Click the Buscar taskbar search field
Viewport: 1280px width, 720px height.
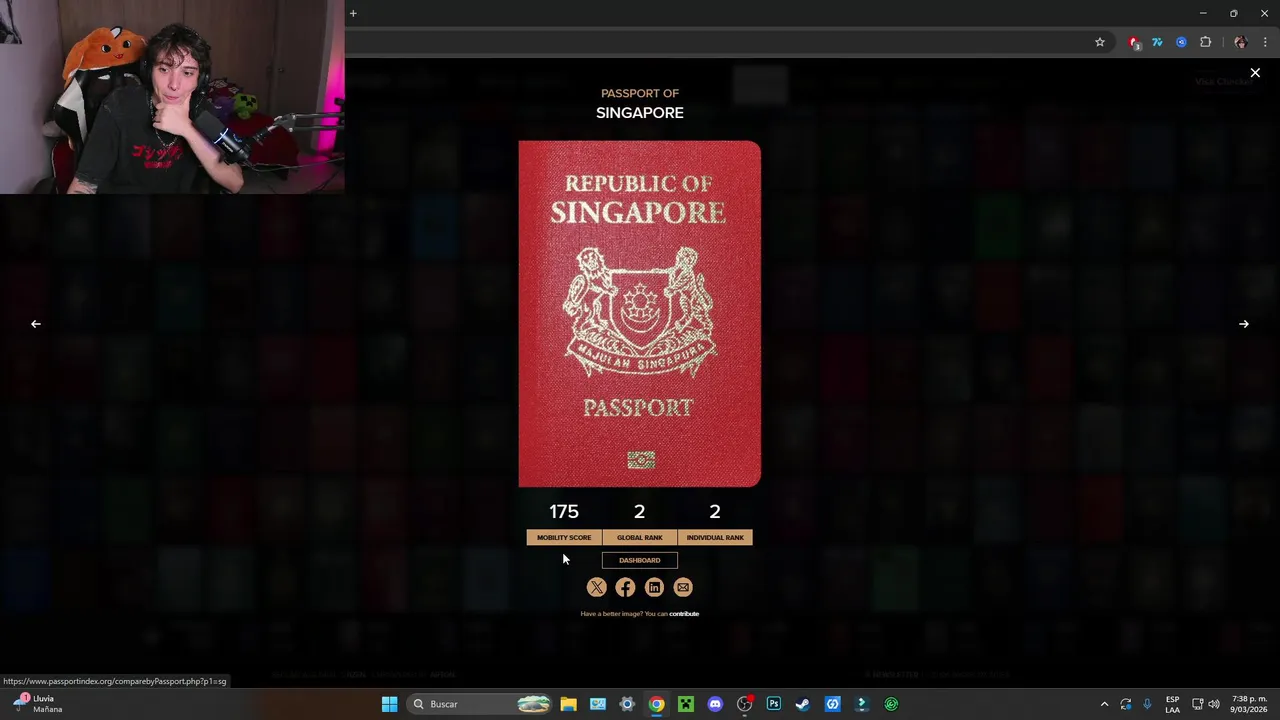click(481, 704)
